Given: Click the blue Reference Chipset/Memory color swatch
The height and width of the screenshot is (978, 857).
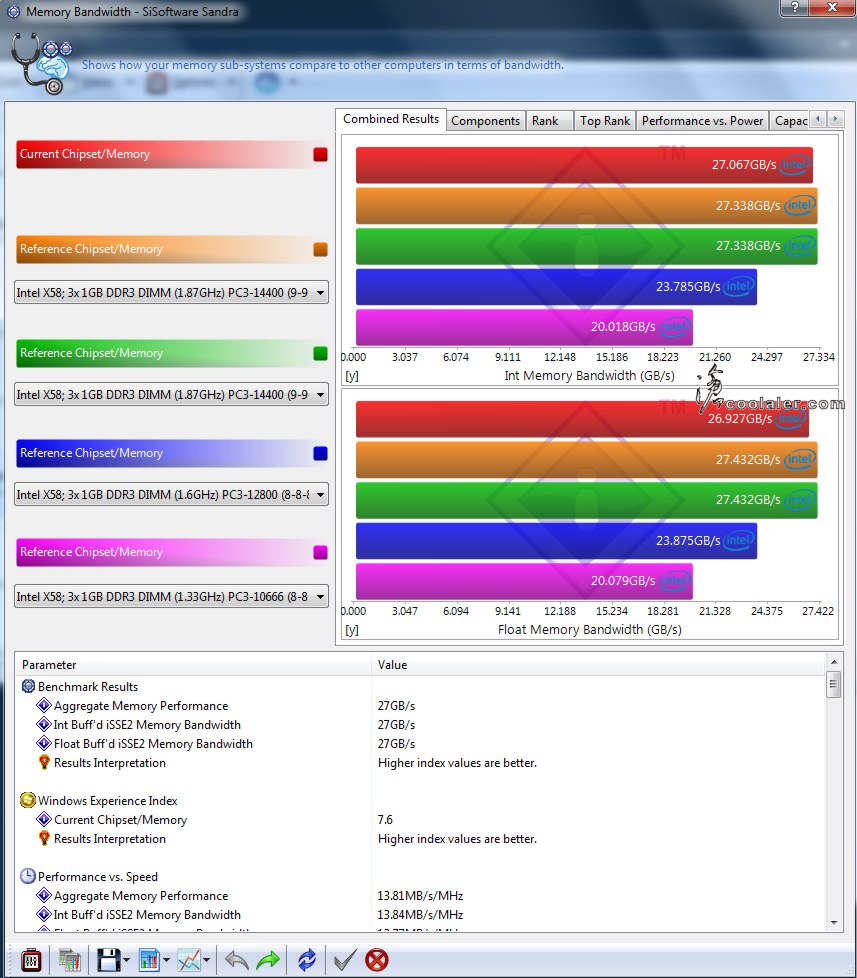Looking at the screenshot, I should pyautogui.click(x=320, y=453).
